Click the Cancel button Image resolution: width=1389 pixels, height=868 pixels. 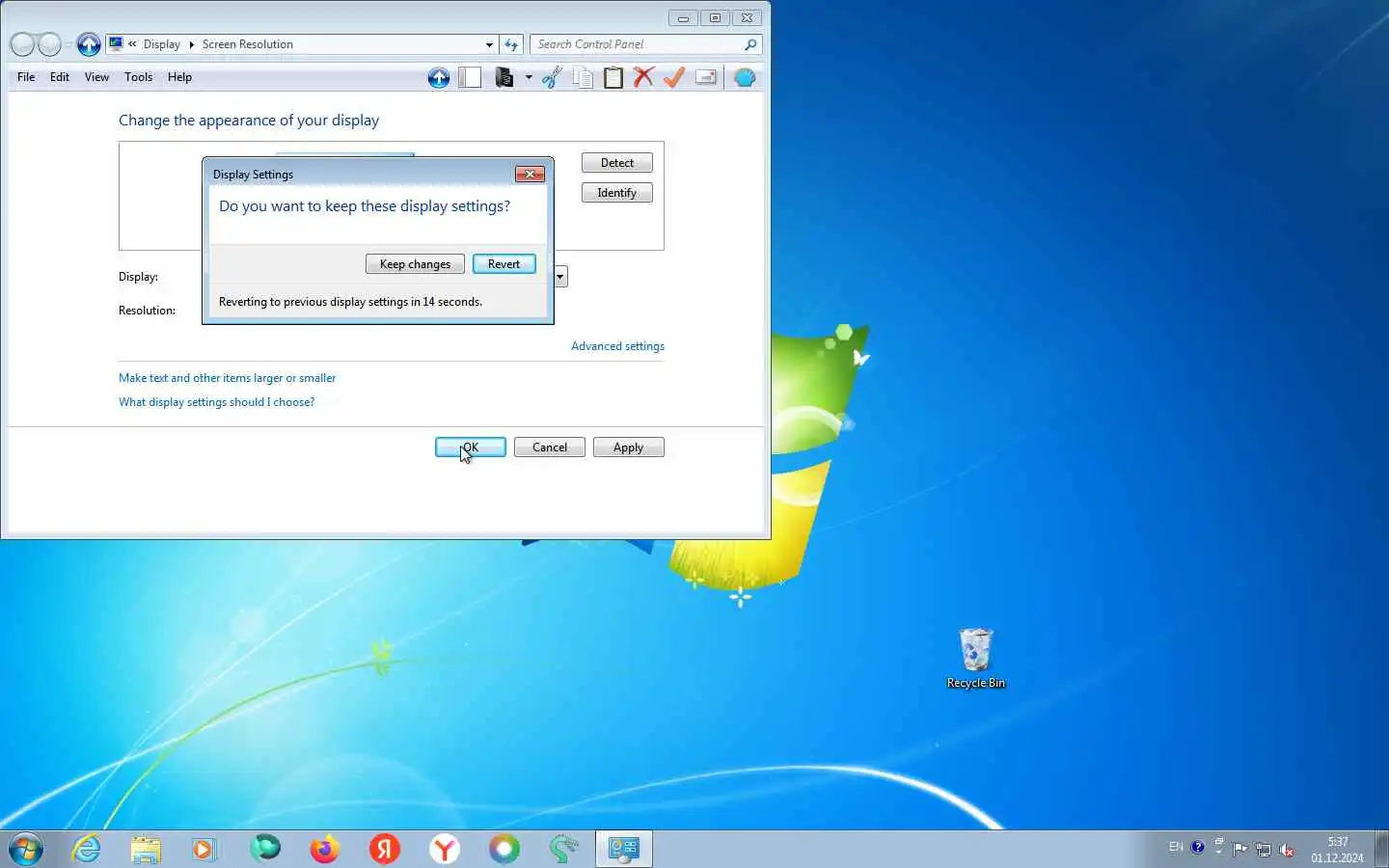coord(550,448)
